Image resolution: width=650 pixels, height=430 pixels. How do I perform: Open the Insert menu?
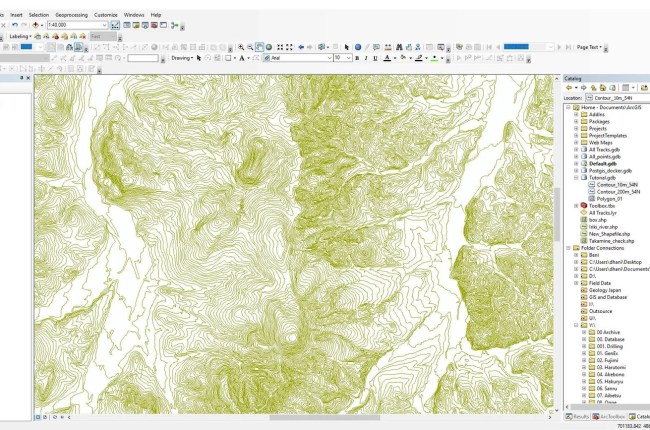[x=17, y=15]
